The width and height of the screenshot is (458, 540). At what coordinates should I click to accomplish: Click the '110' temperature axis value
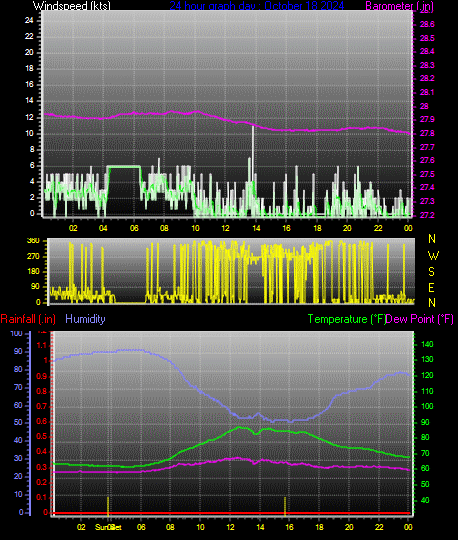[x=427, y=391]
